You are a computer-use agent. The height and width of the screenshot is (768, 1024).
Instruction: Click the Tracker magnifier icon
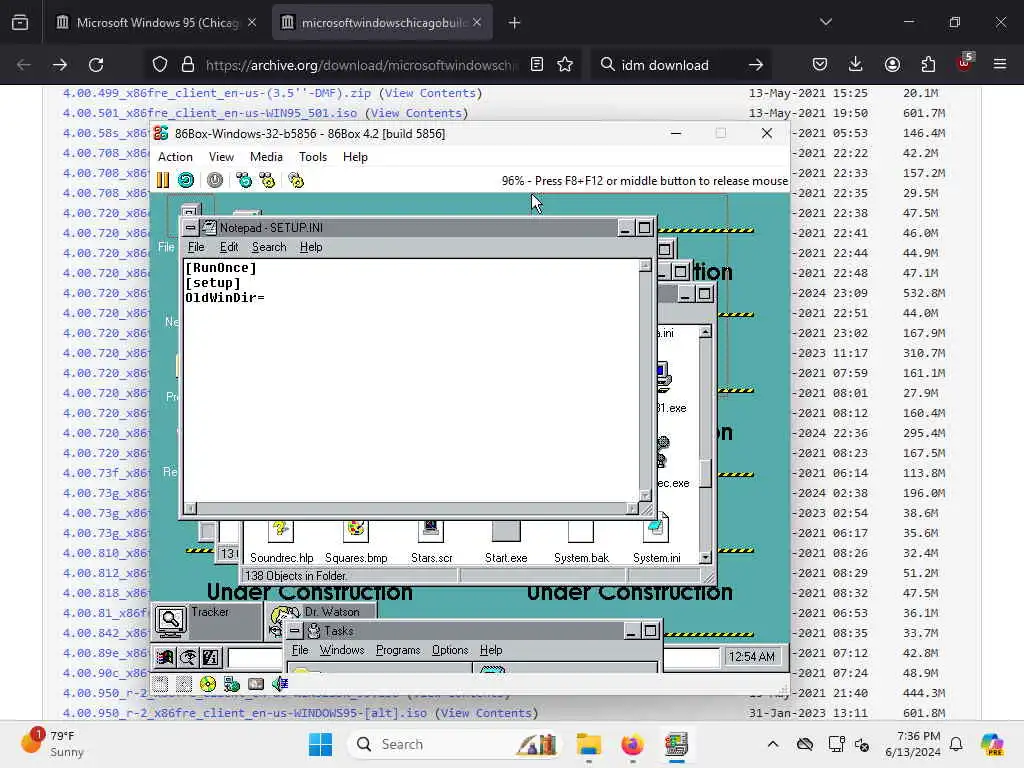pos(170,621)
